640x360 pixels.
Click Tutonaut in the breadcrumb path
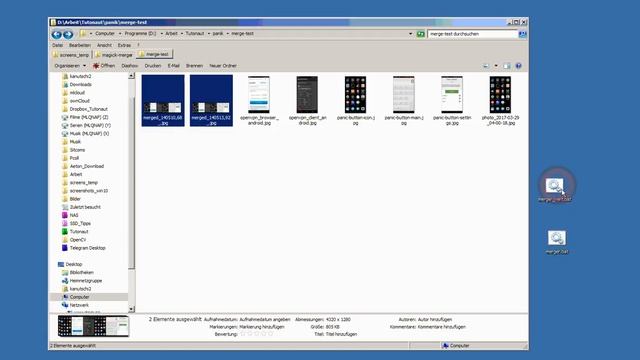coord(195,33)
